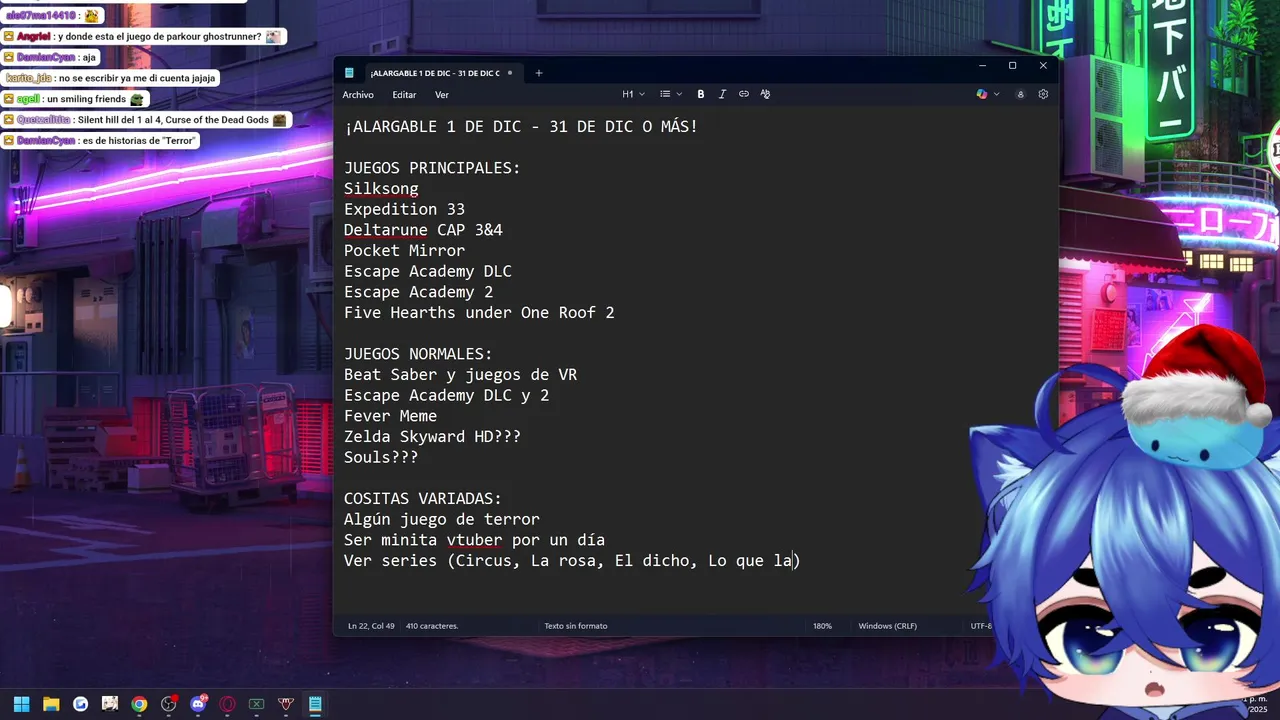Maximize the Notepad window
This screenshot has height=720, width=1280.
point(1012,66)
